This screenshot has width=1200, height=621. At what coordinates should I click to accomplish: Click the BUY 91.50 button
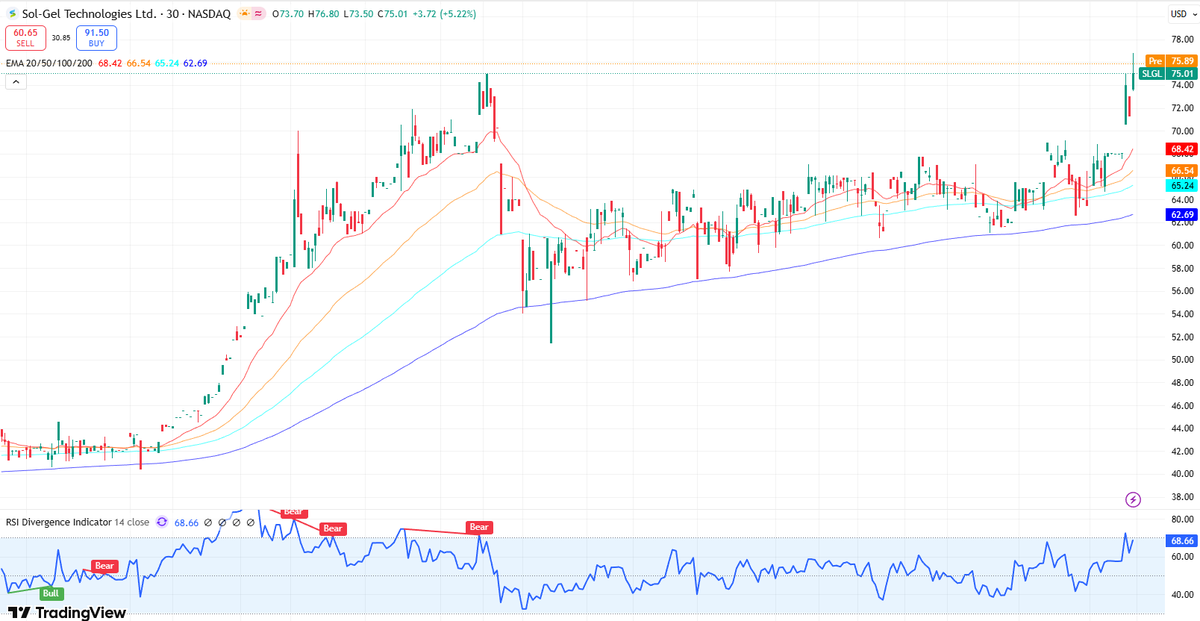coord(96,38)
